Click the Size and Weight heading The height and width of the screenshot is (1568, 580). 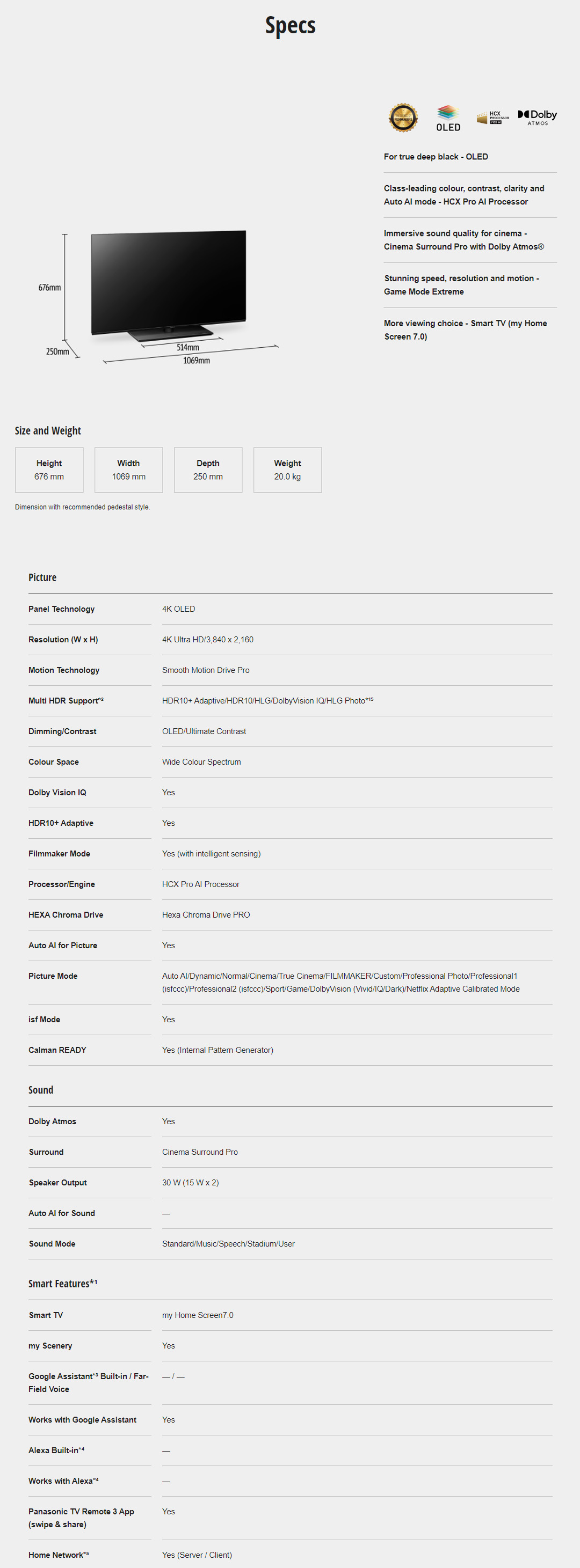(x=48, y=430)
